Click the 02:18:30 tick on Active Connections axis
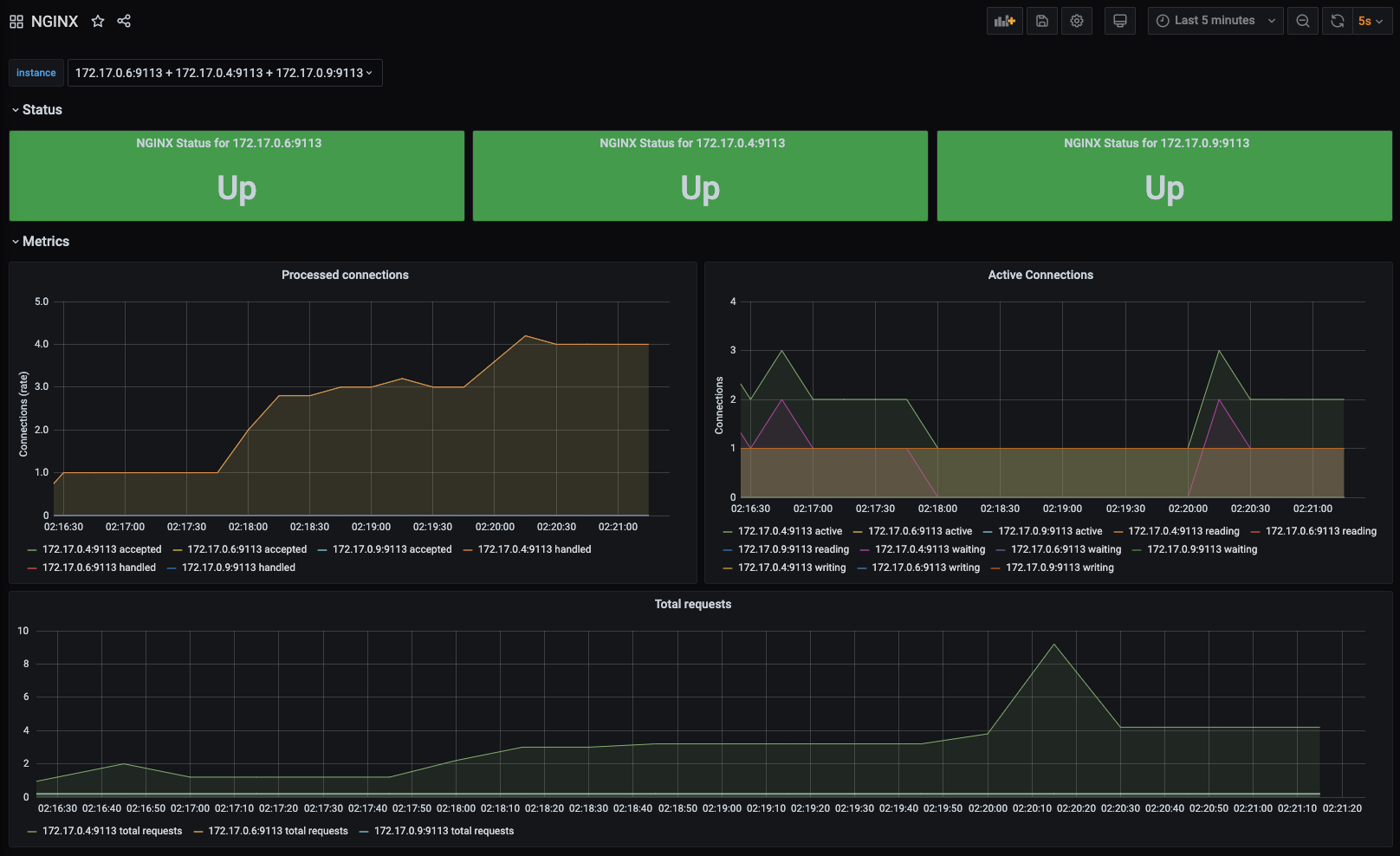 coord(1000,509)
